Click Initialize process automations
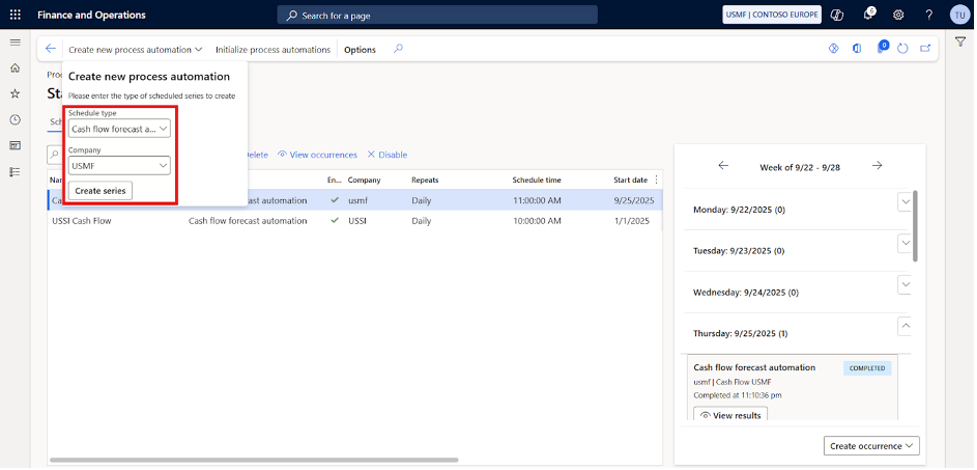The image size is (977, 470). pos(272,50)
